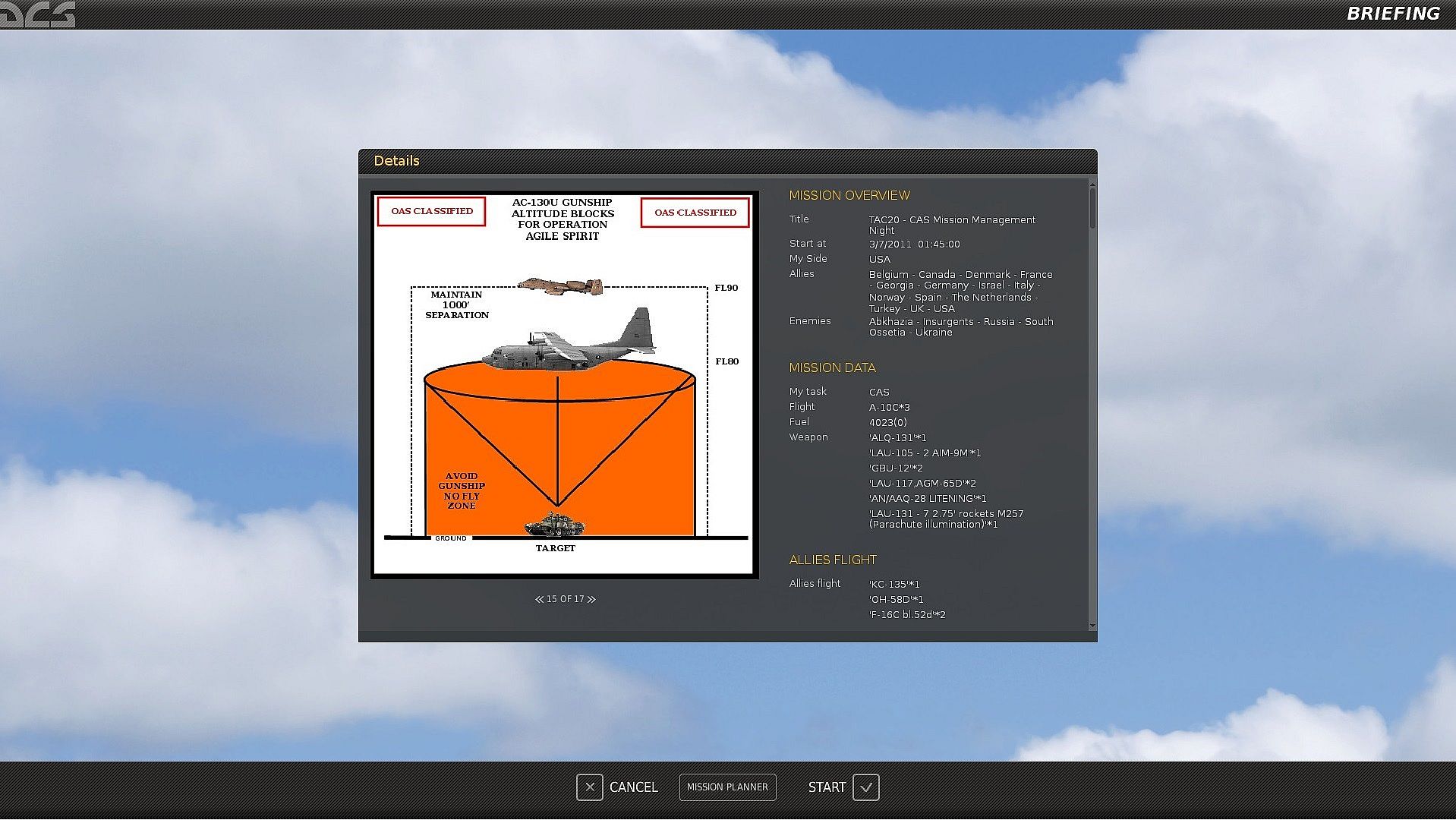Click the MISSION DATA section heading

832,368
